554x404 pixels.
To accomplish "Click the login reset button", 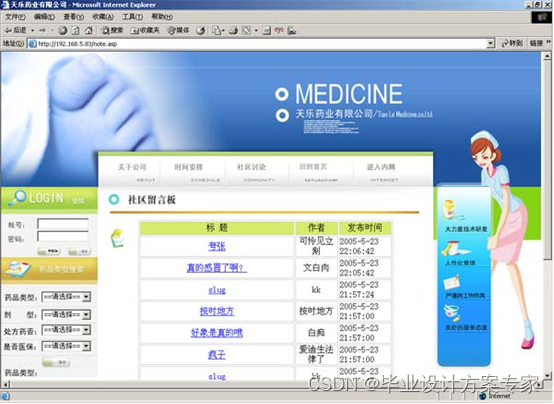I will click(x=79, y=251).
